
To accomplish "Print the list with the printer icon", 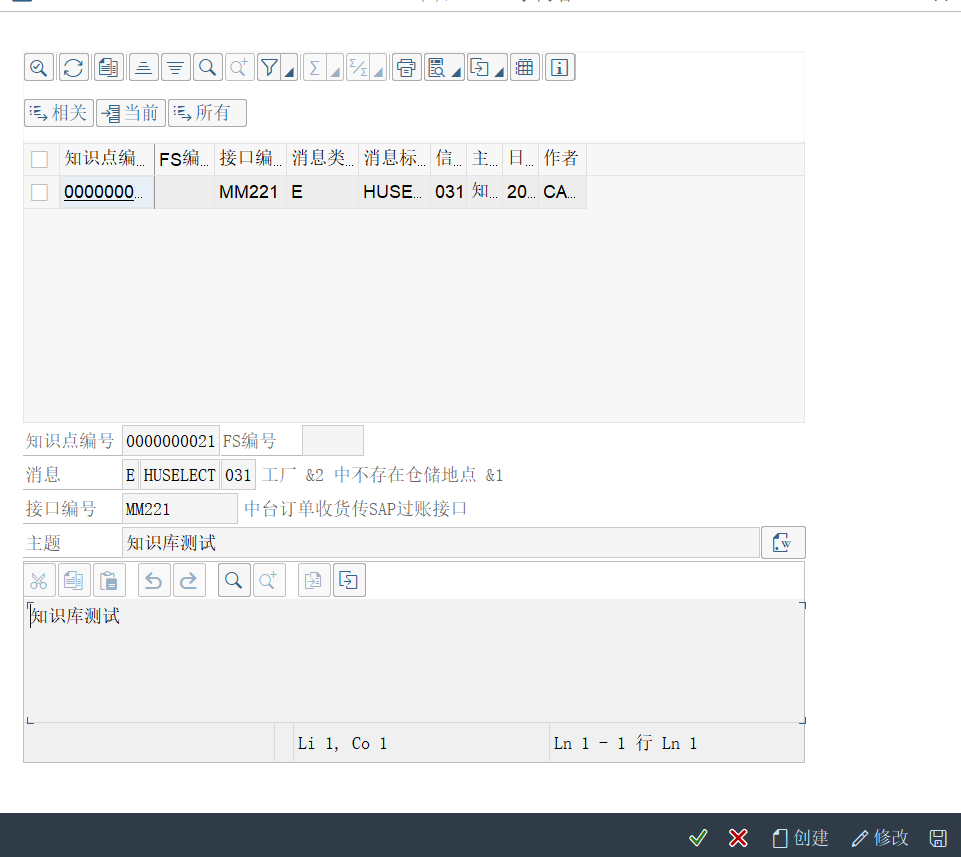I will [406, 67].
